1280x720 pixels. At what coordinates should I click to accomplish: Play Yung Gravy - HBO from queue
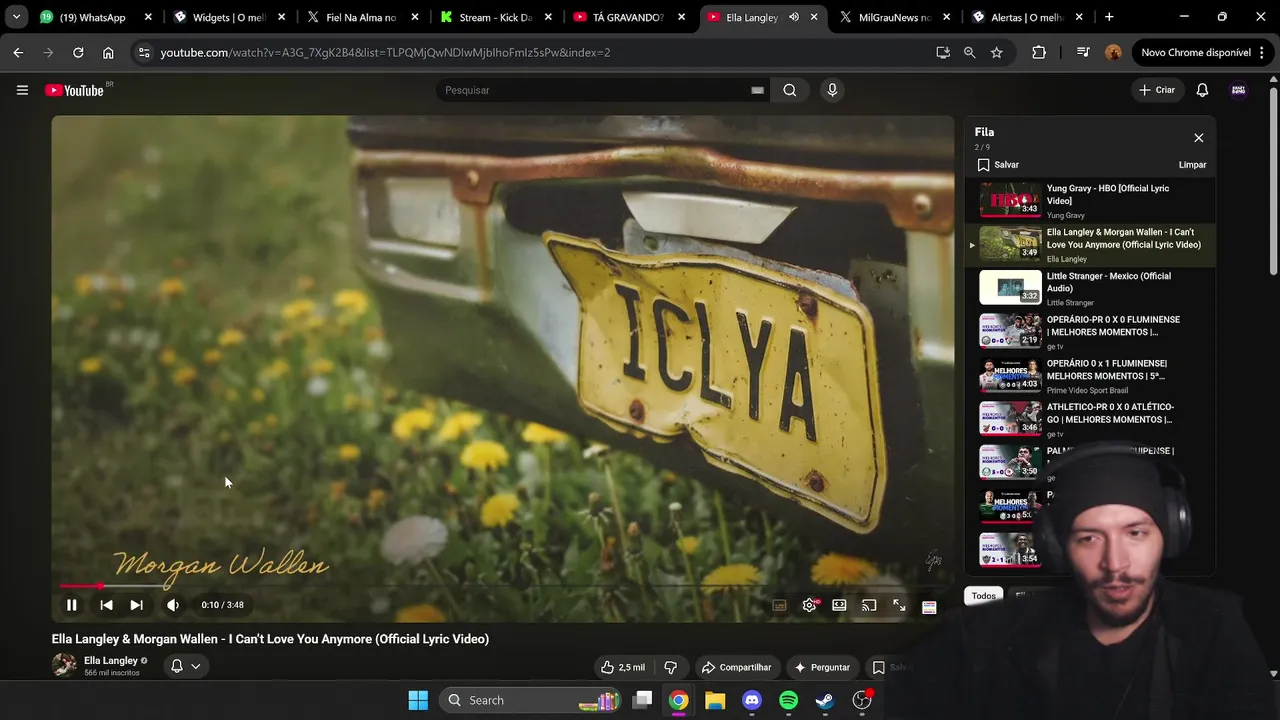tap(1090, 200)
